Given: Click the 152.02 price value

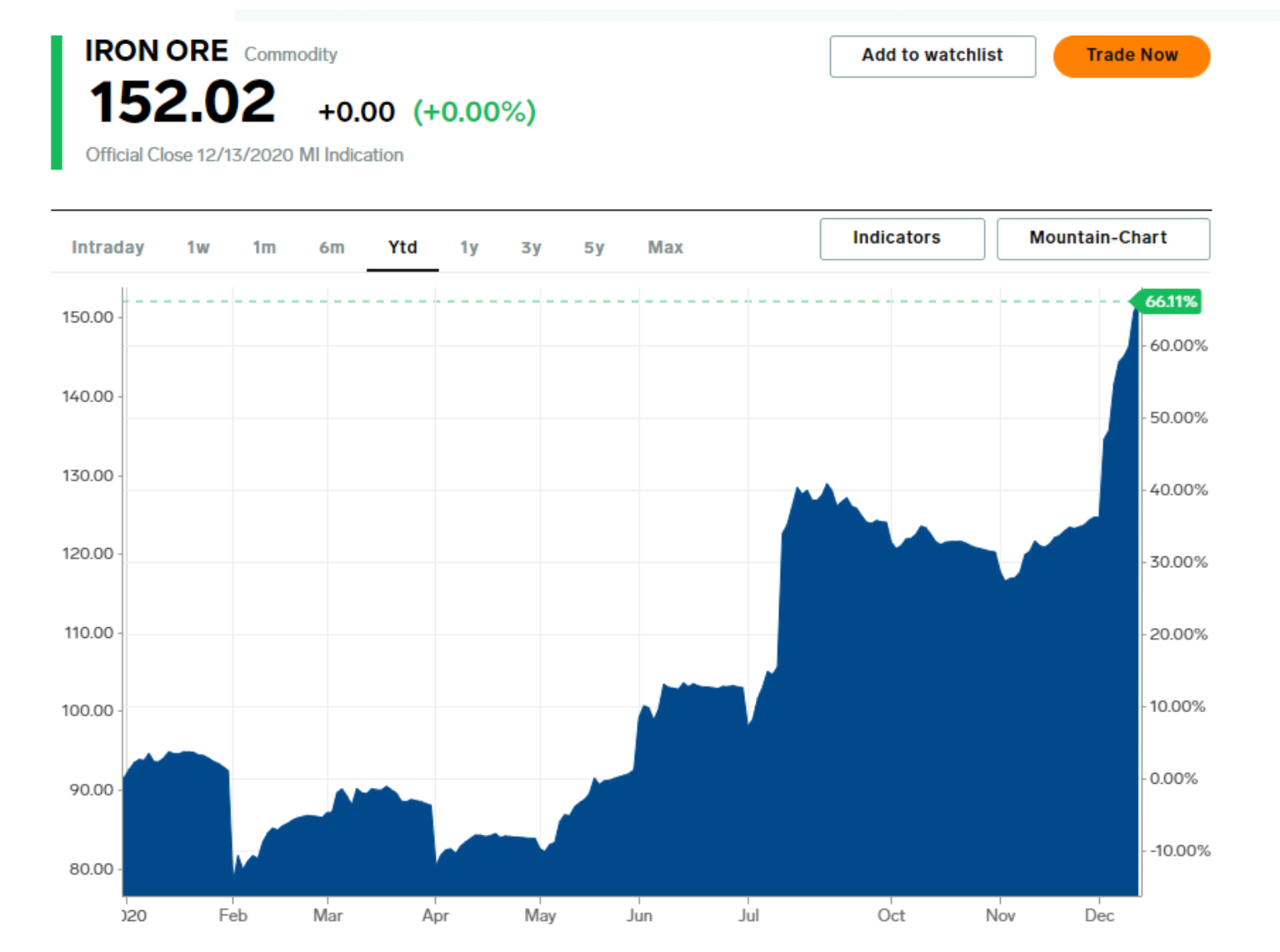Looking at the screenshot, I should [182, 103].
